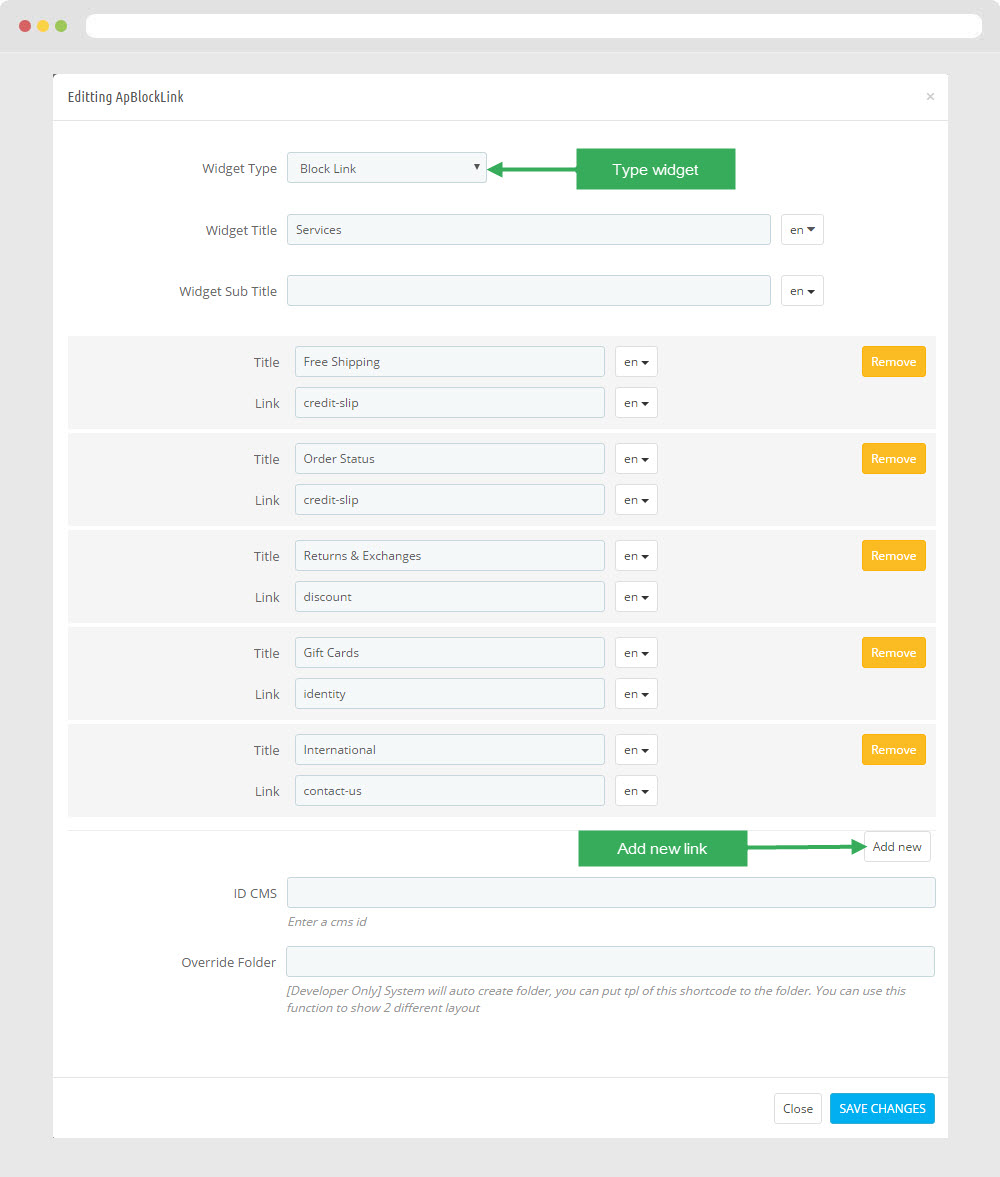Open language dropdown next to contact-us link
Viewport: 1000px width, 1177px height.
[x=636, y=790]
